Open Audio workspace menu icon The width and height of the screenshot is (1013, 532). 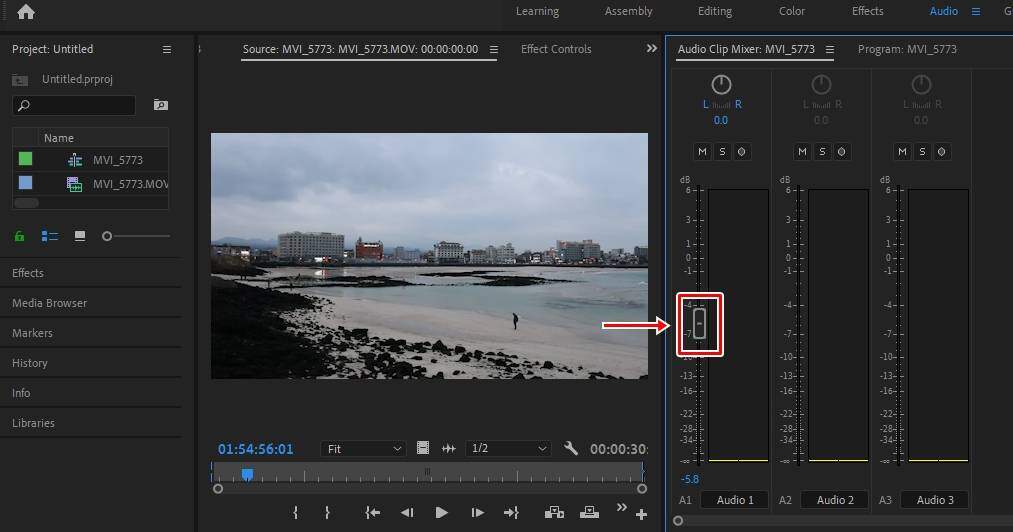pos(976,11)
